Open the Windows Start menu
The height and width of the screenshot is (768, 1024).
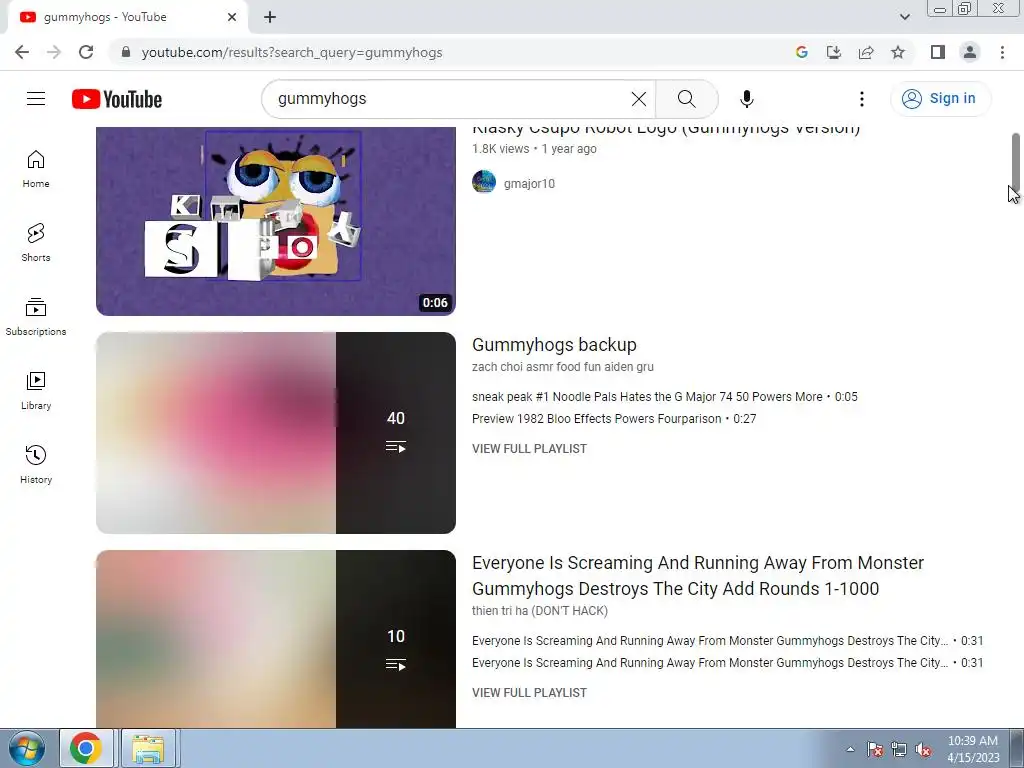coord(26,748)
